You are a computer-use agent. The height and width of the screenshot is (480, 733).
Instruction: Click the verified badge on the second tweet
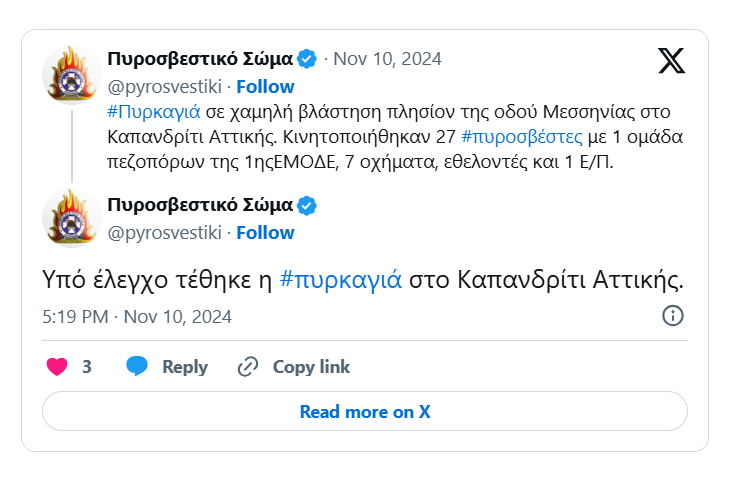click(x=308, y=205)
